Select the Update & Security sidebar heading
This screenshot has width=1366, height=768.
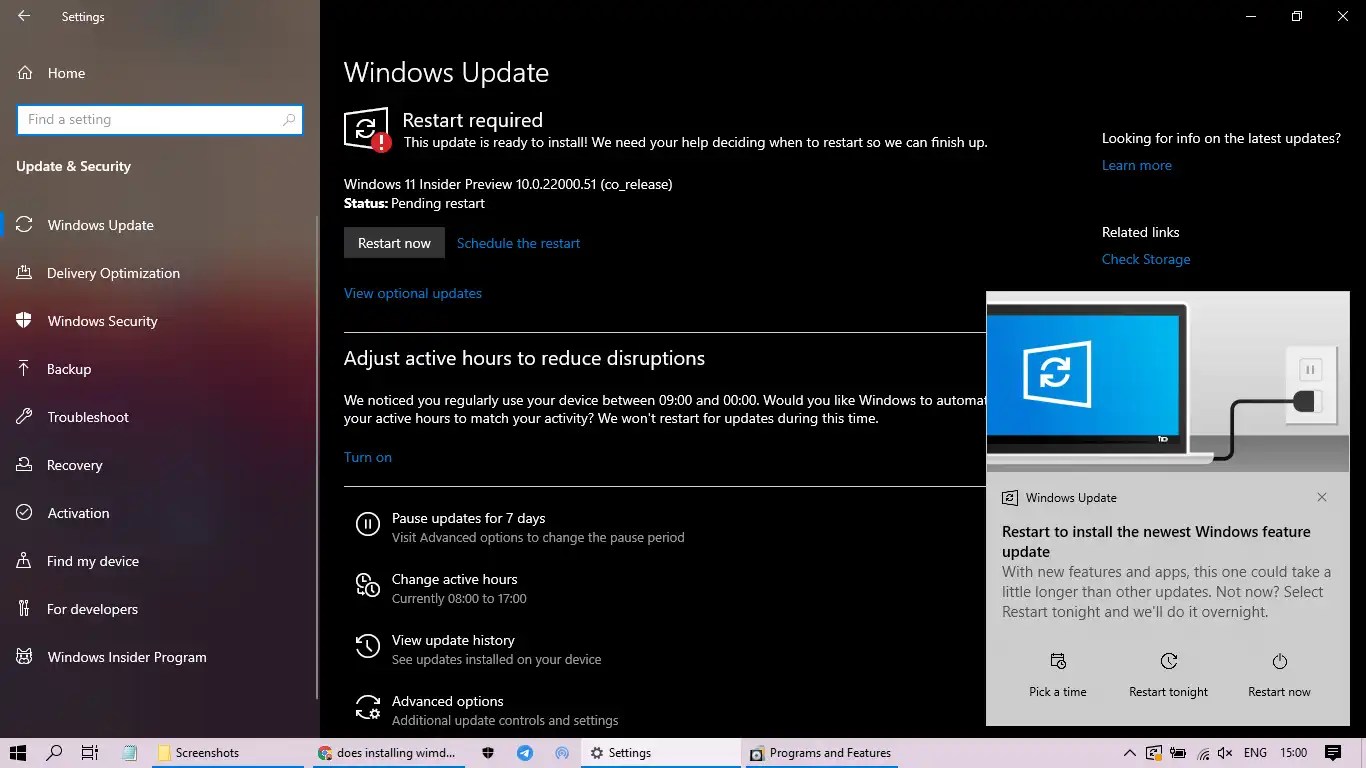(73, 166)
